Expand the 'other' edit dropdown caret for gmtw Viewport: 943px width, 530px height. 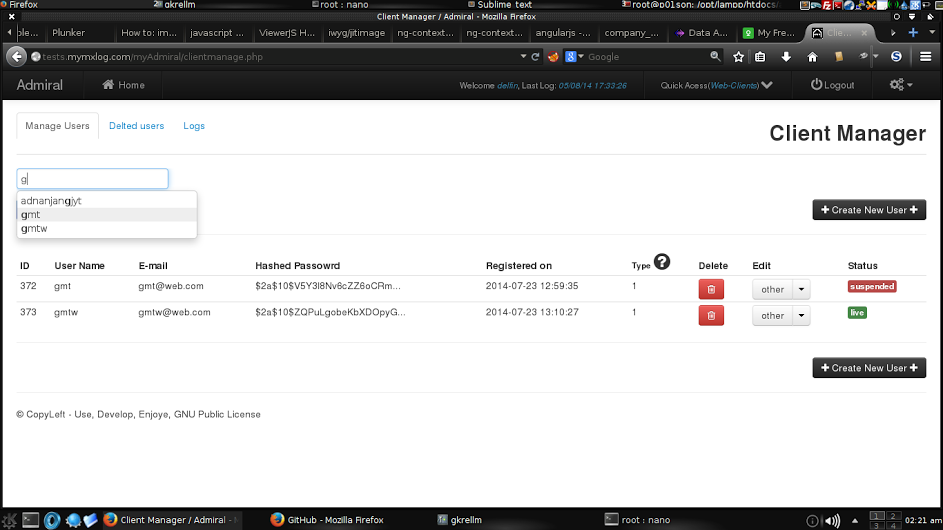(801, 315)
